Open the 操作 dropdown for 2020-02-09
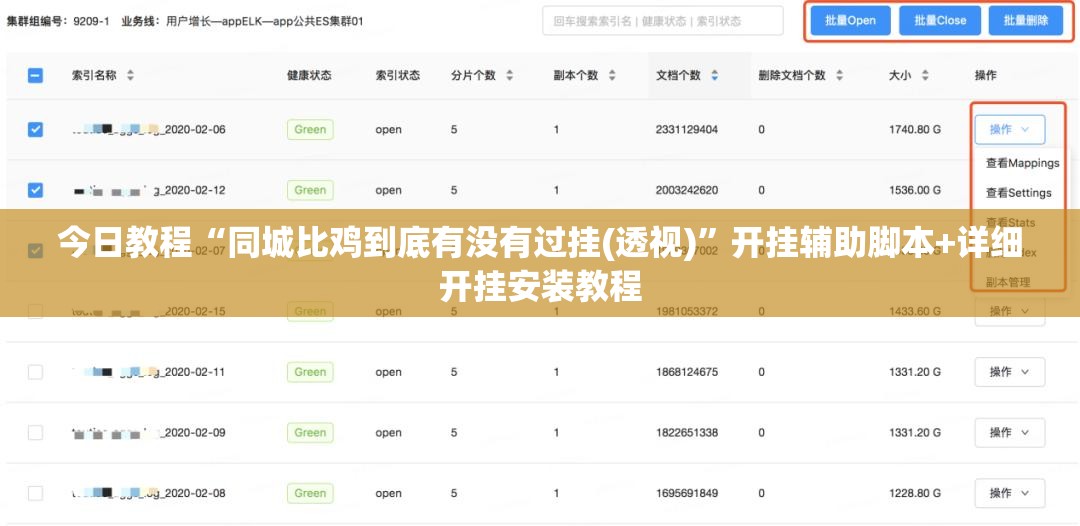Image resolution: width=1080 pixels, height=526 pixels. coord(1010,432)
